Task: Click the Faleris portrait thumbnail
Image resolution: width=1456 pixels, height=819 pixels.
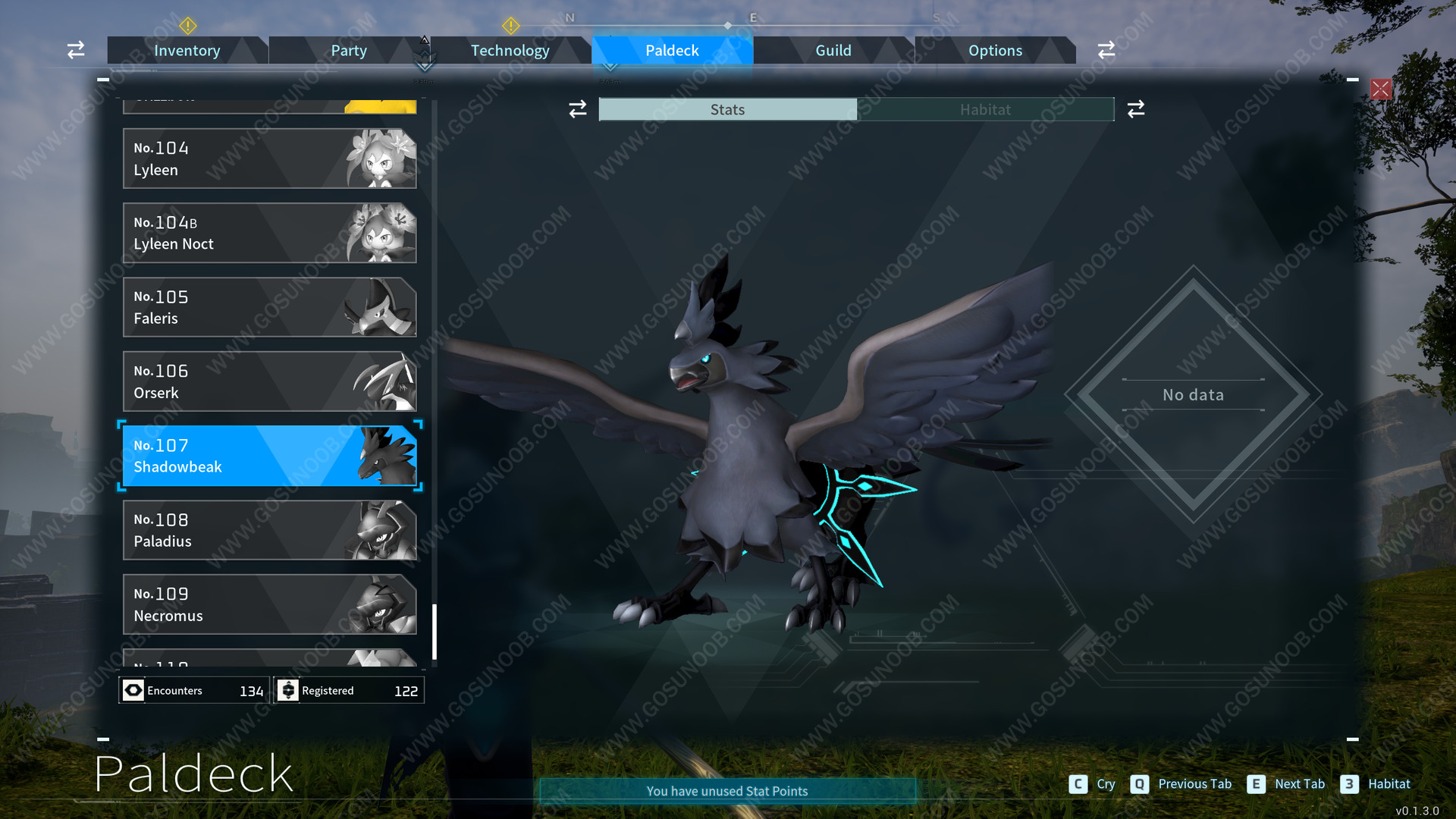Action: [381, 307]
